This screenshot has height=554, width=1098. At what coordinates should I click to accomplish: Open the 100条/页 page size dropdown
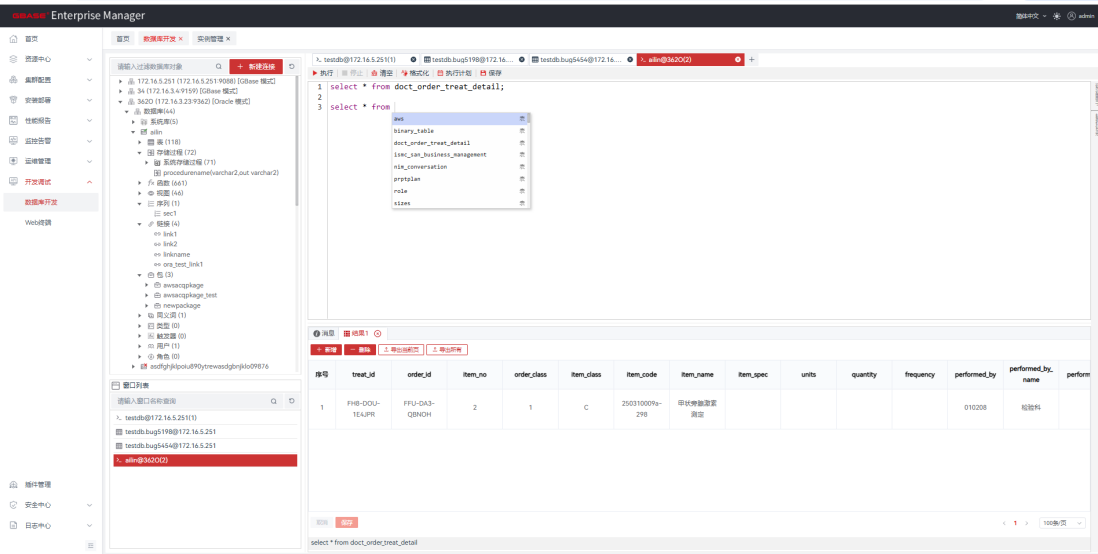[x=1061, y=523]
